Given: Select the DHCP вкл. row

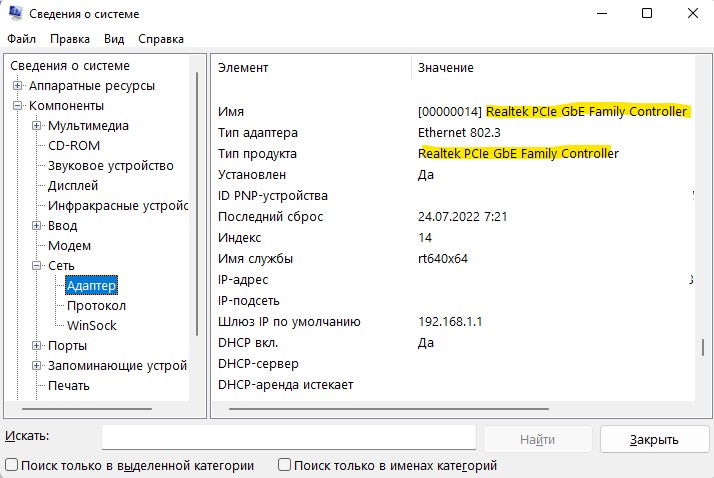Looking at the screenshot, I should tap(453, 342).
